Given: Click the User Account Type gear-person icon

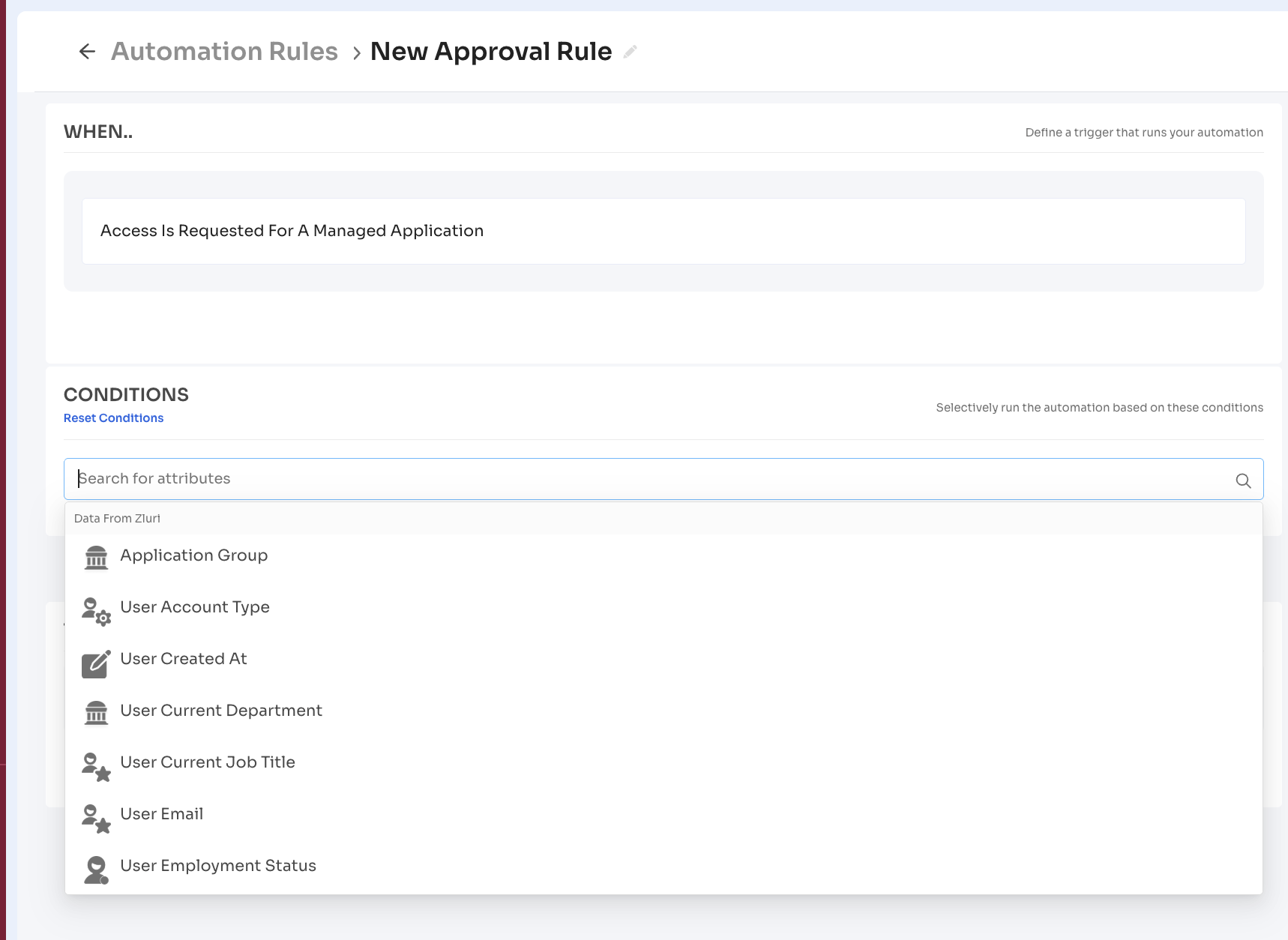Looking at the screenshot, I should point(96,610).
